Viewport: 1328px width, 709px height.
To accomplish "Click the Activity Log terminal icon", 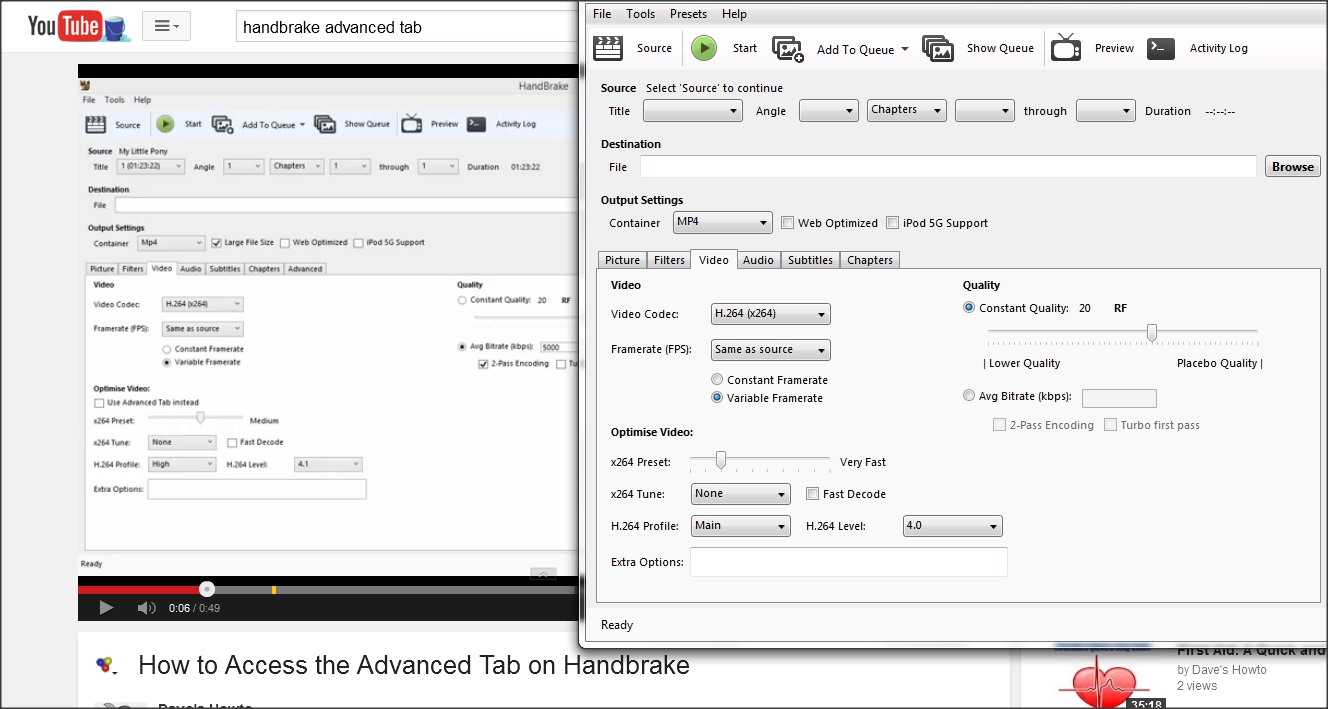I will (x=1161, y=48).
